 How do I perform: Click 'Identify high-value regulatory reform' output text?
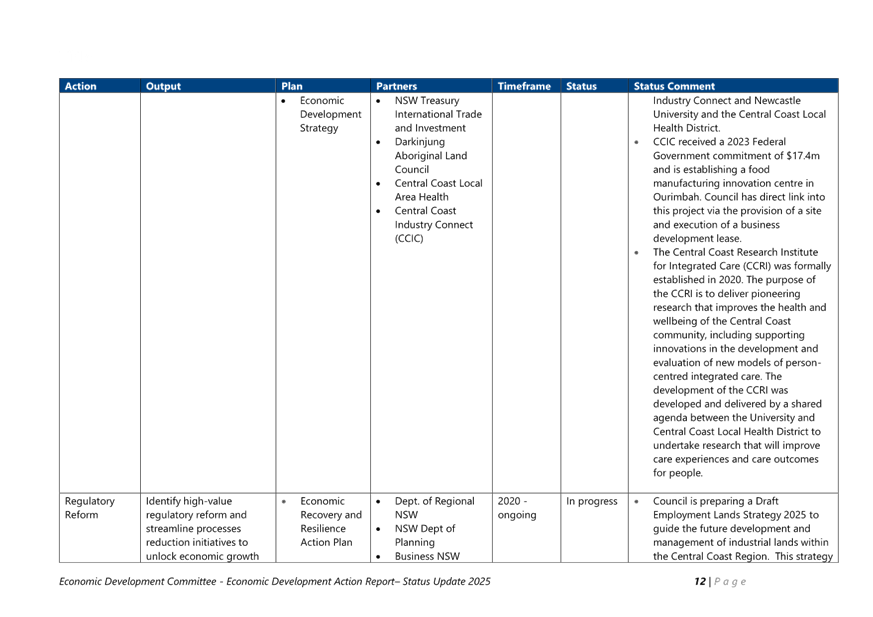(x=196, y=508)
